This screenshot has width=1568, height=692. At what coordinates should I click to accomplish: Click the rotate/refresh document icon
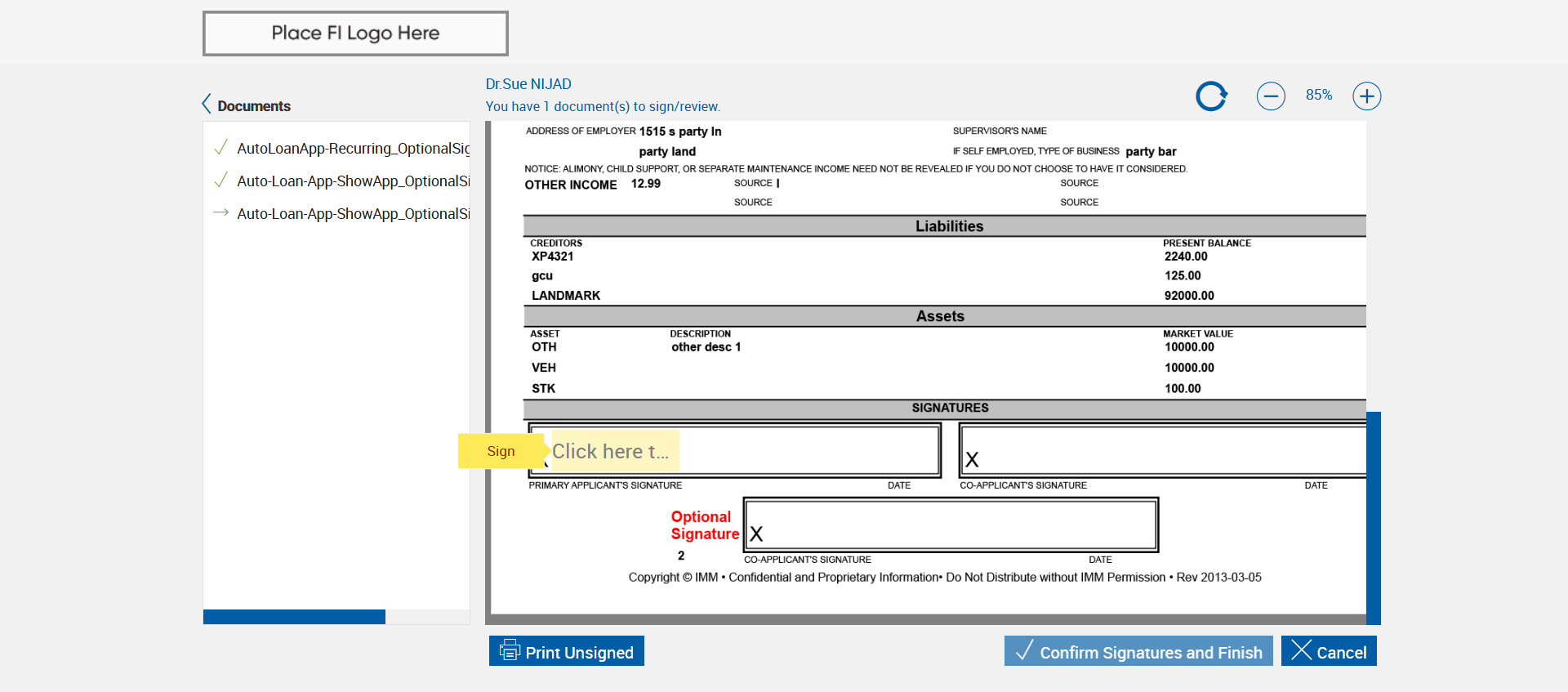pos(1211,96)
